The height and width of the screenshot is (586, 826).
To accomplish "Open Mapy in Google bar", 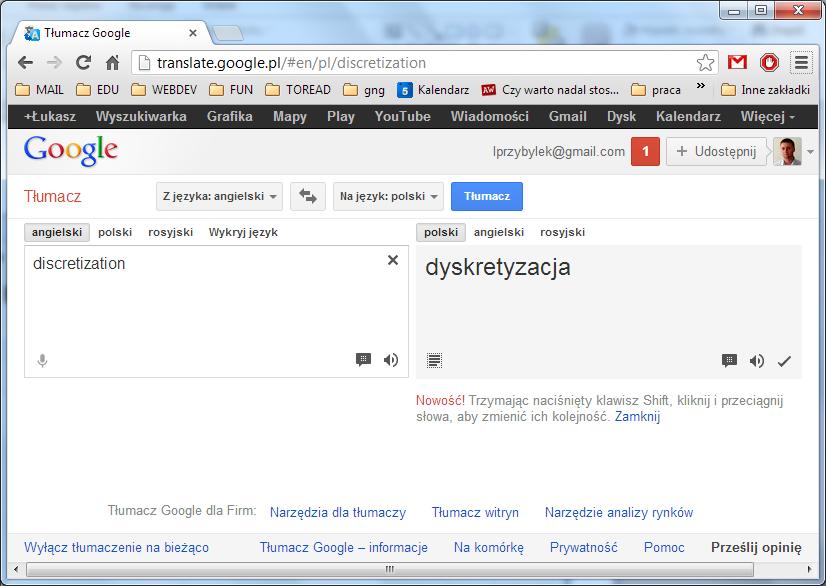I will point(290,116).
